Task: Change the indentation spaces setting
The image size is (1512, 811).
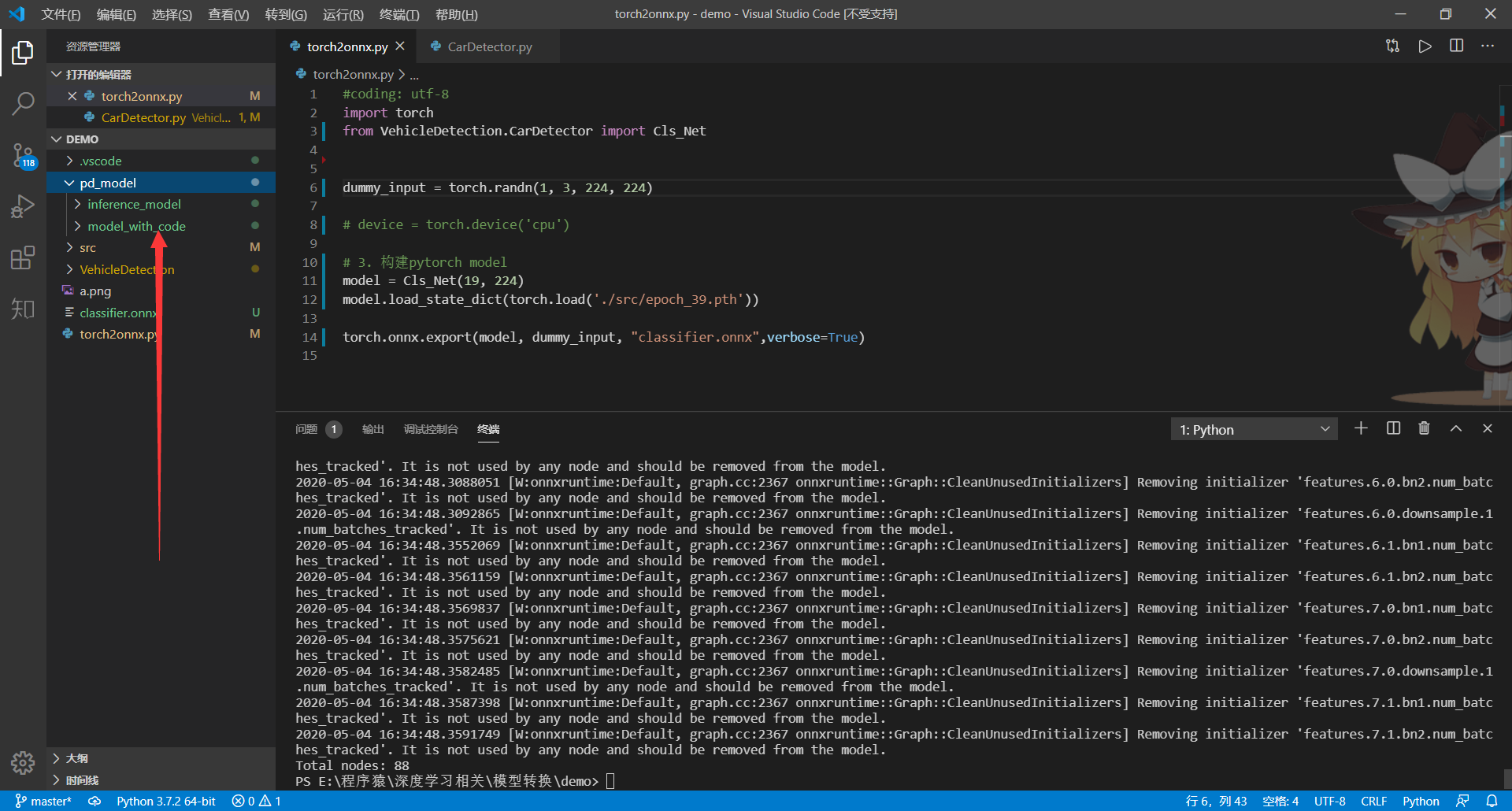Action: 1280,801
